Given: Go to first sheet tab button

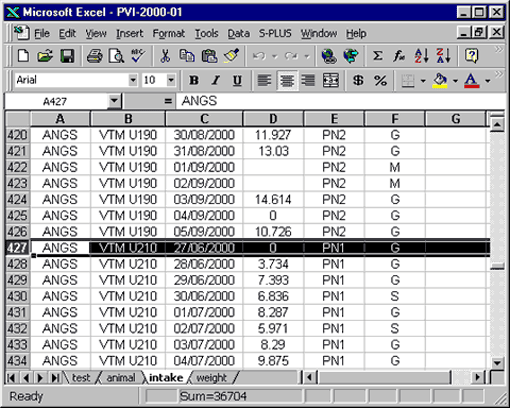Looking at the screenshot, I should pyautogui.click(x=11, y=378).
